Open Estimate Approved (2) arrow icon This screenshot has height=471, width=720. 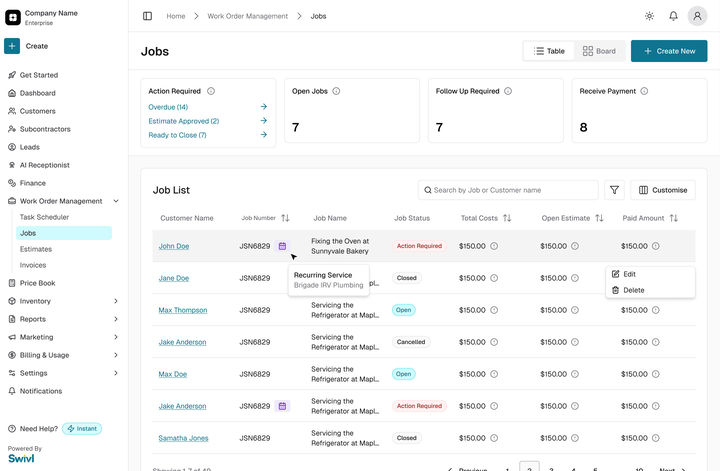click(264, 121)
